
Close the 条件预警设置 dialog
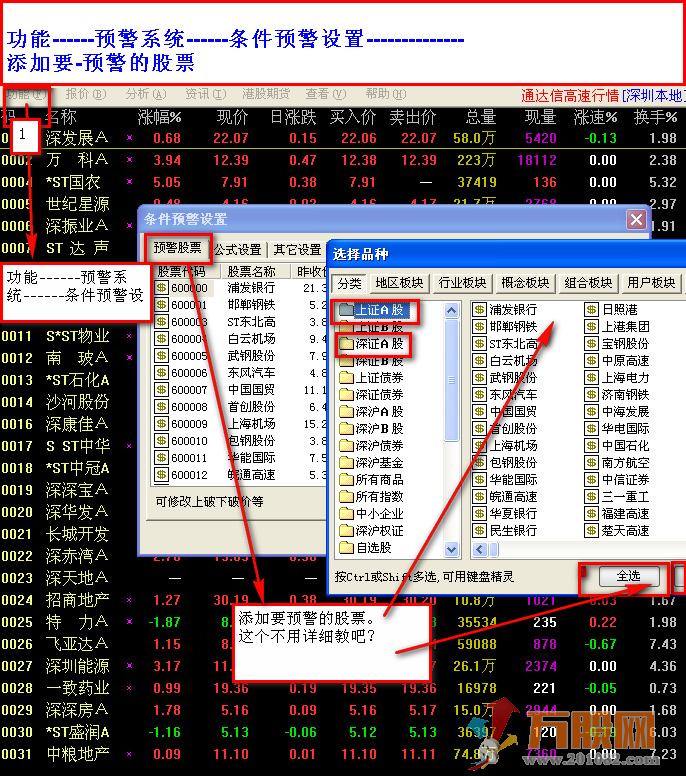point(637,219)
